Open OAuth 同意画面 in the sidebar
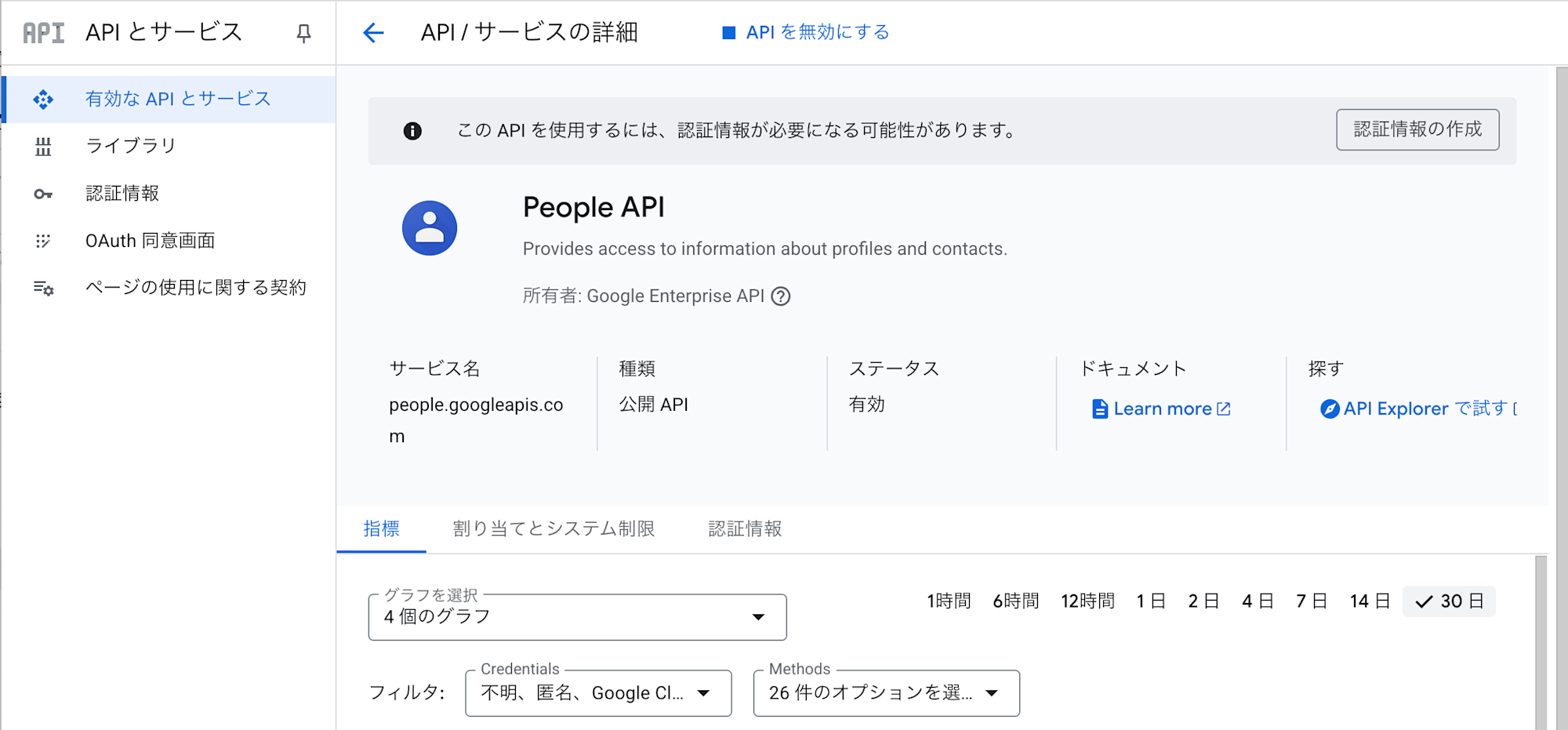Screen dimensions: 1568x730 (x=169, y=241)
